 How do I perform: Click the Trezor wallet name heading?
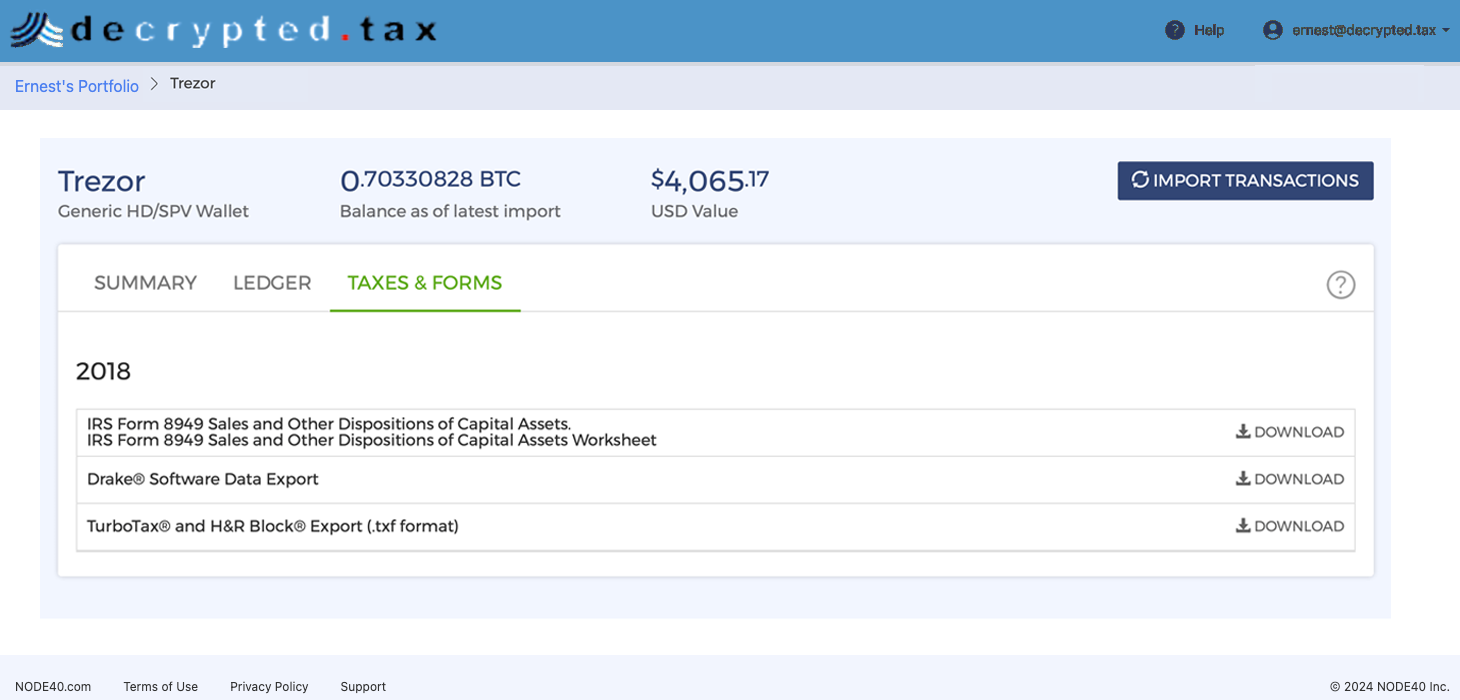tap(102, 181)
